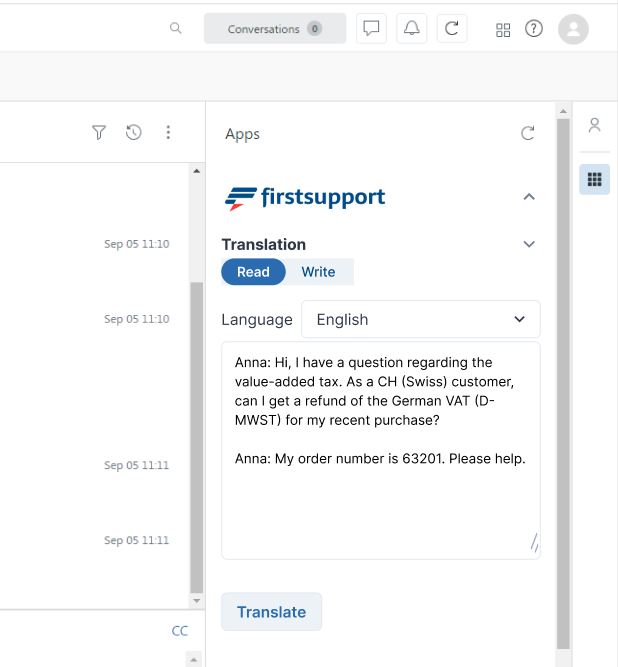Click inside the translated text area
The height and width of the screenshot is (667, 618).
(x=381, y=450)
